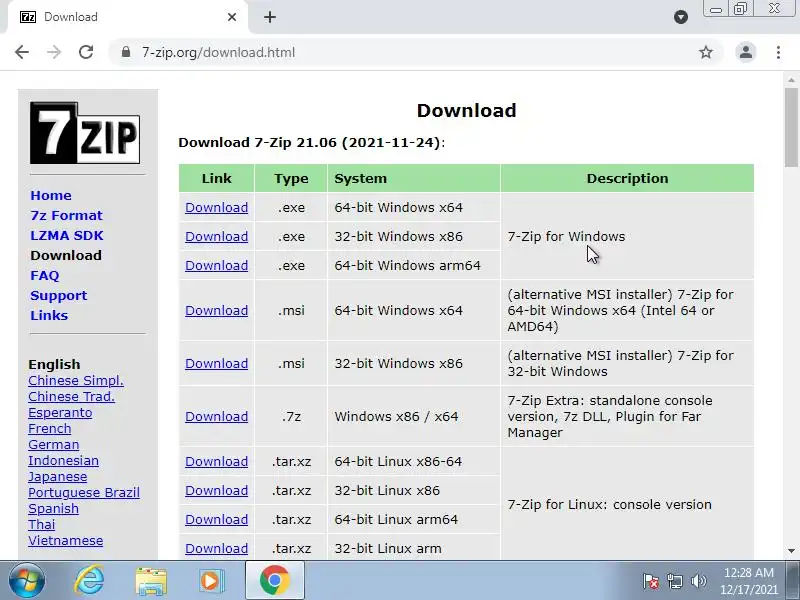Download .msi for 32-bit Windows x86
The height and width of the screenshot is (600, 800).
216,364
